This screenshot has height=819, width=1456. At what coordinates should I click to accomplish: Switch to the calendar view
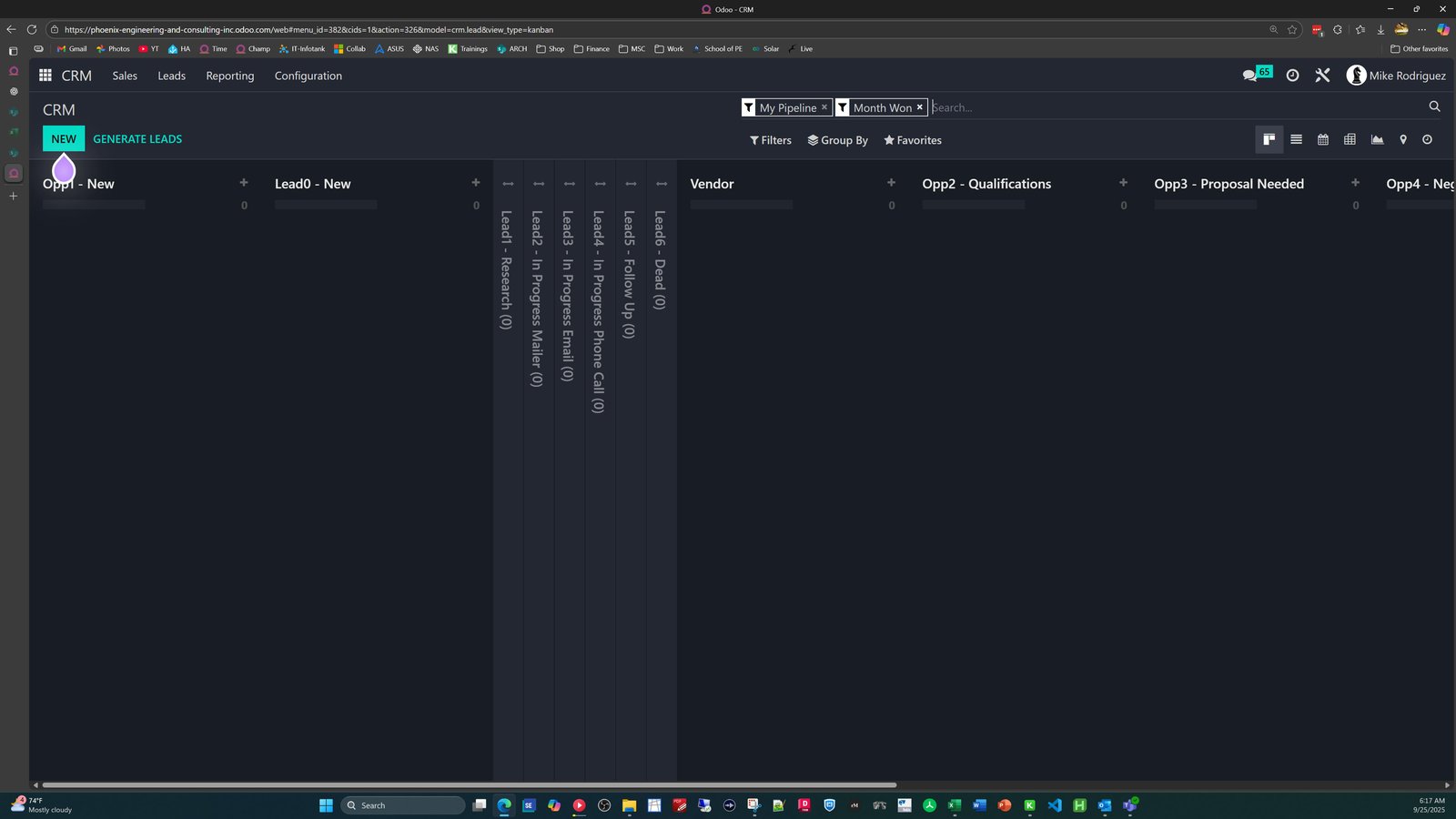1323,139
